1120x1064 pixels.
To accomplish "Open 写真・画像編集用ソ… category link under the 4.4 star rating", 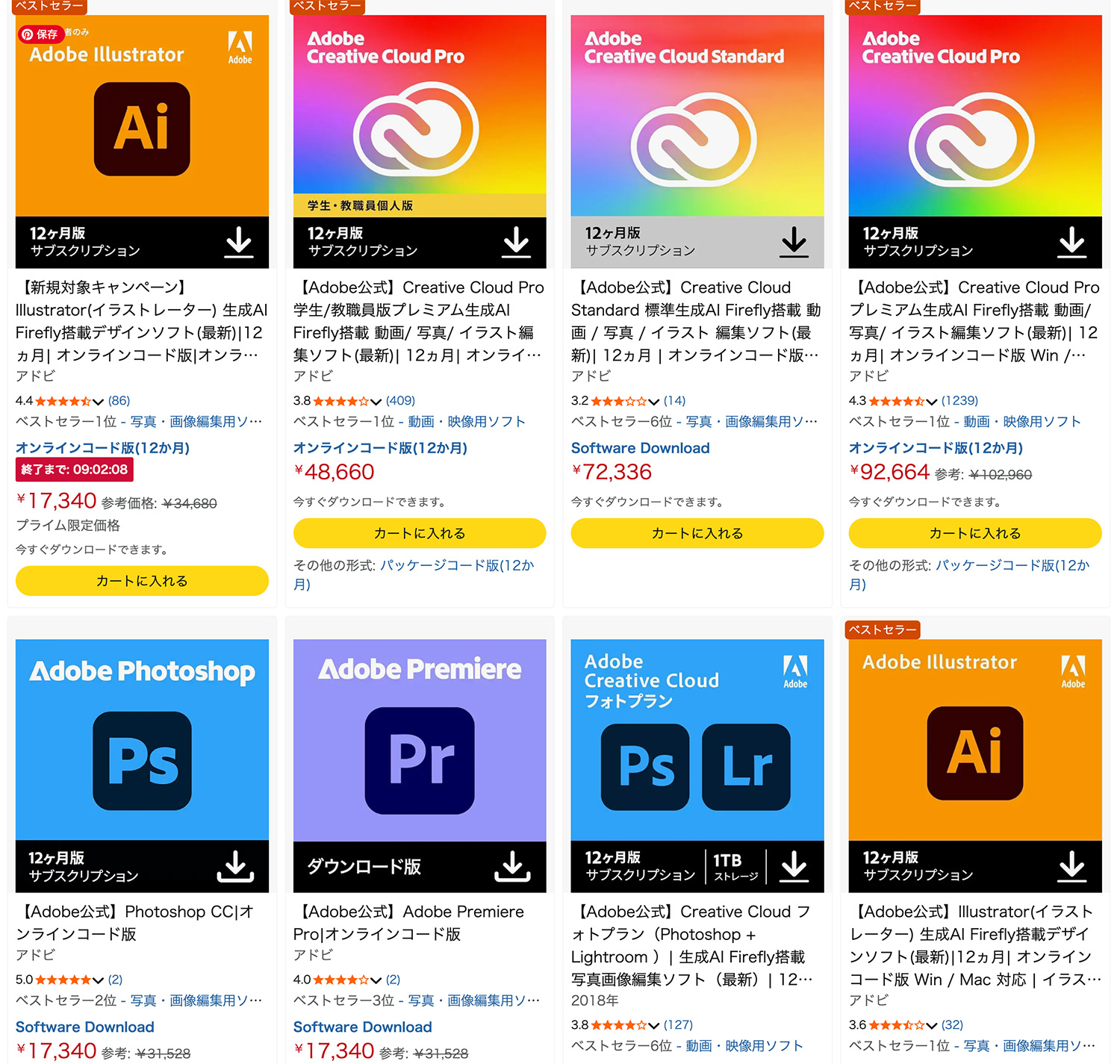I will coord(196,422).
